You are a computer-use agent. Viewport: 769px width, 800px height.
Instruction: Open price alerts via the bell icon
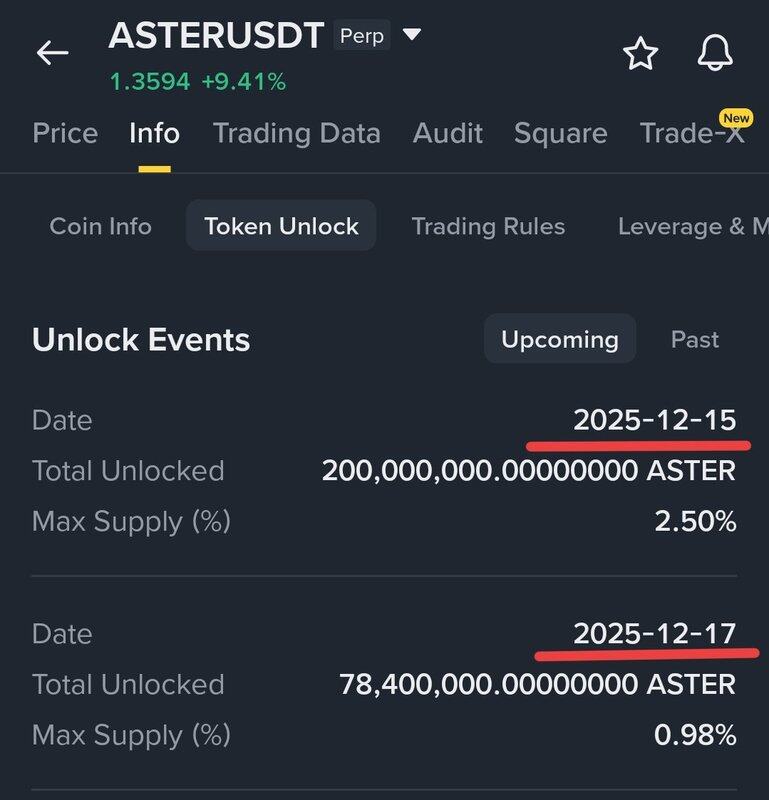[715, 54]
